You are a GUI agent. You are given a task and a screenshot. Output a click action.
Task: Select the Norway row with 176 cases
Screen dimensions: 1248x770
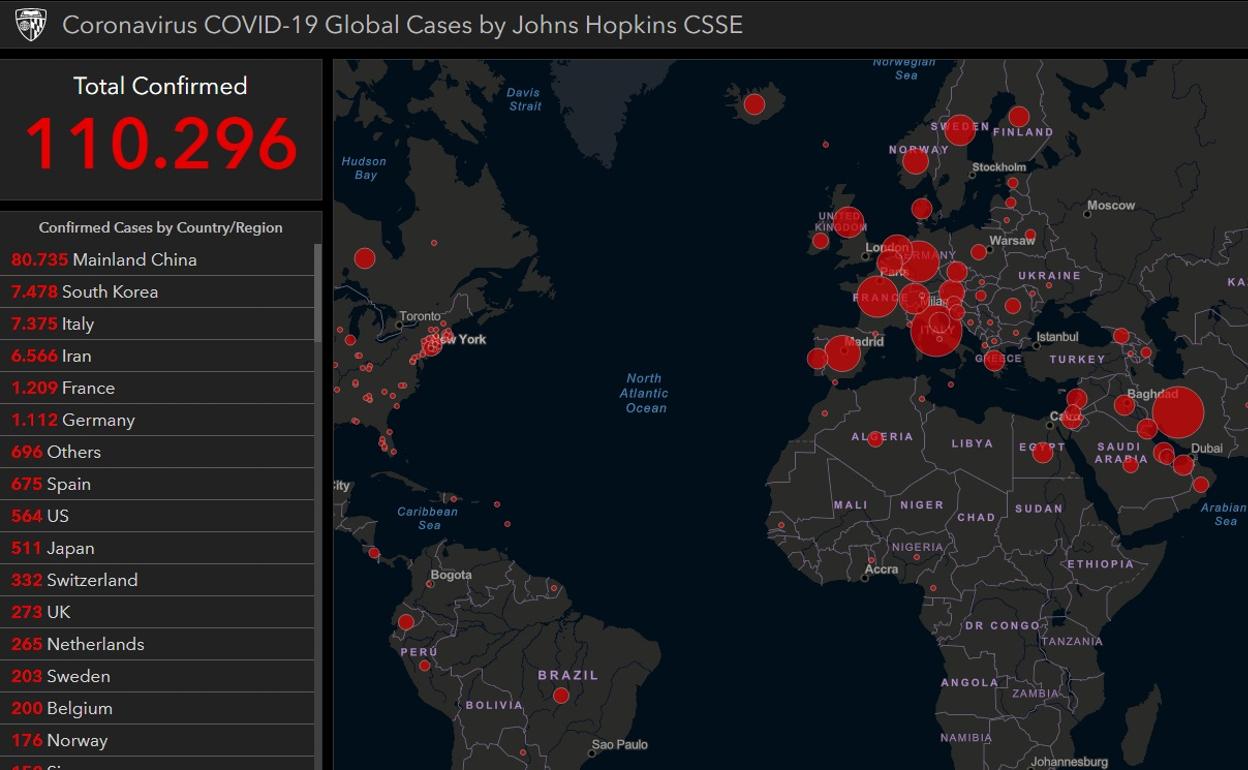tap(157, 740)
